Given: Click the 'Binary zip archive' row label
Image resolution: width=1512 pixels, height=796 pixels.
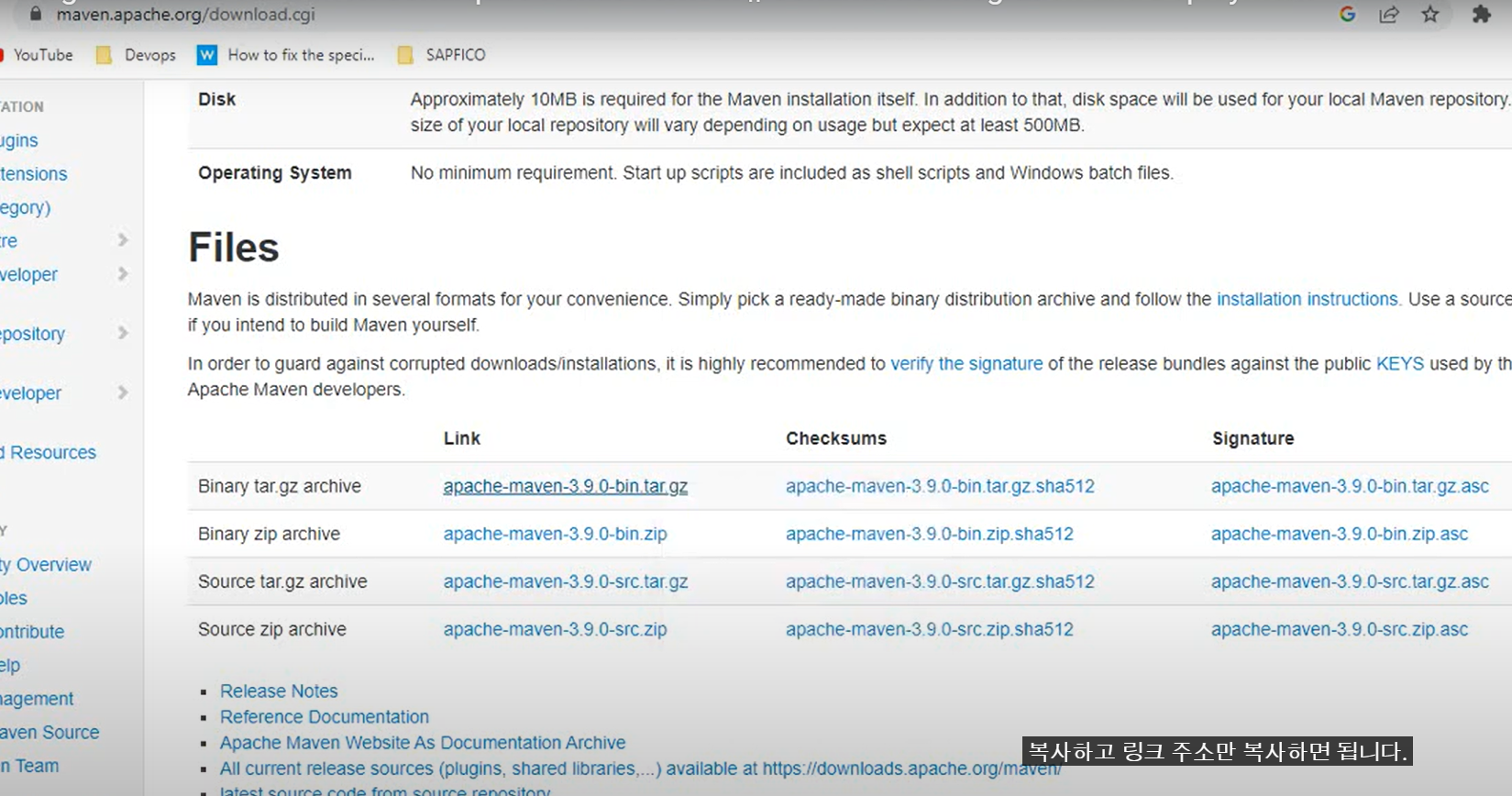Looking at the screenshot, I should pyautogui.click(x=269, y=534).
